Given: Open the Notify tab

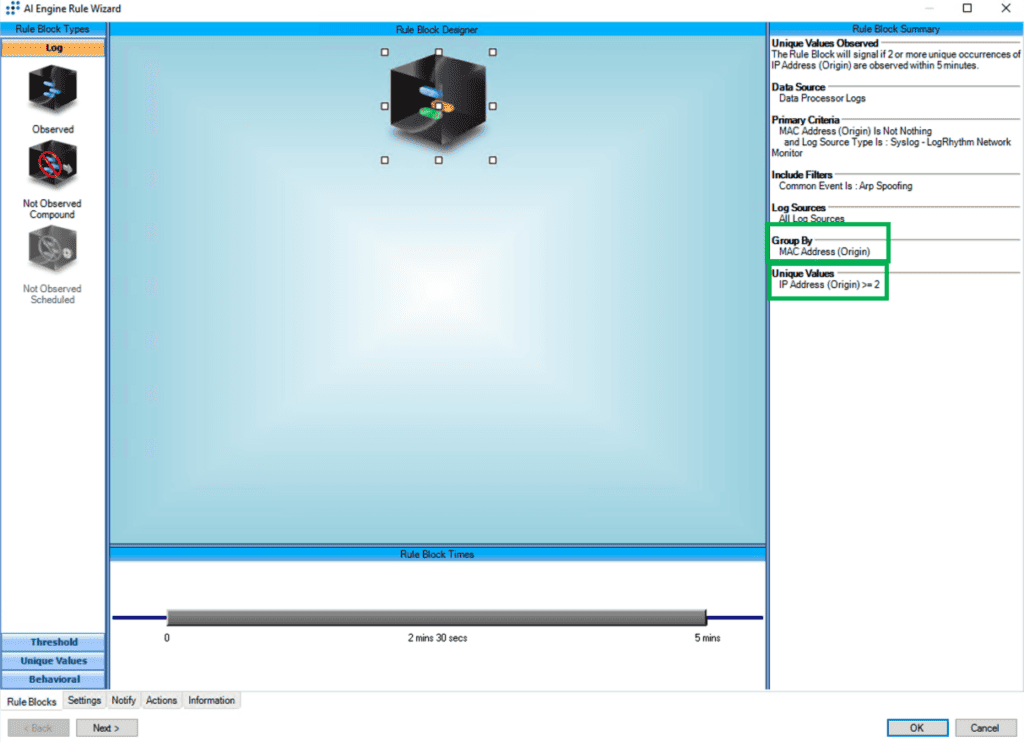Looking at the screenshot, I should (123, 700).
